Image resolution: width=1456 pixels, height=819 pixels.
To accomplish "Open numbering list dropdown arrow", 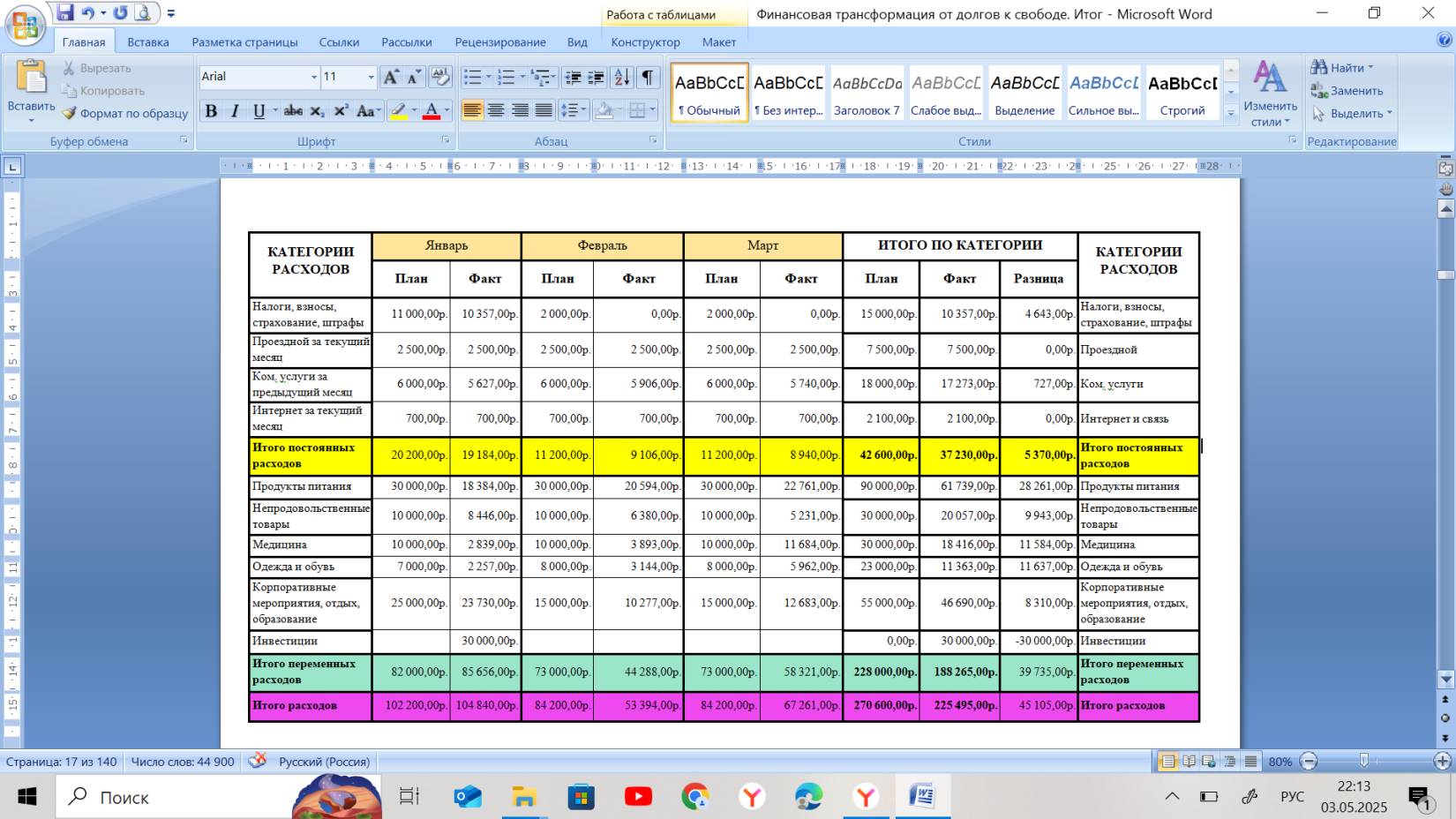I will click(x=522, y=78).
